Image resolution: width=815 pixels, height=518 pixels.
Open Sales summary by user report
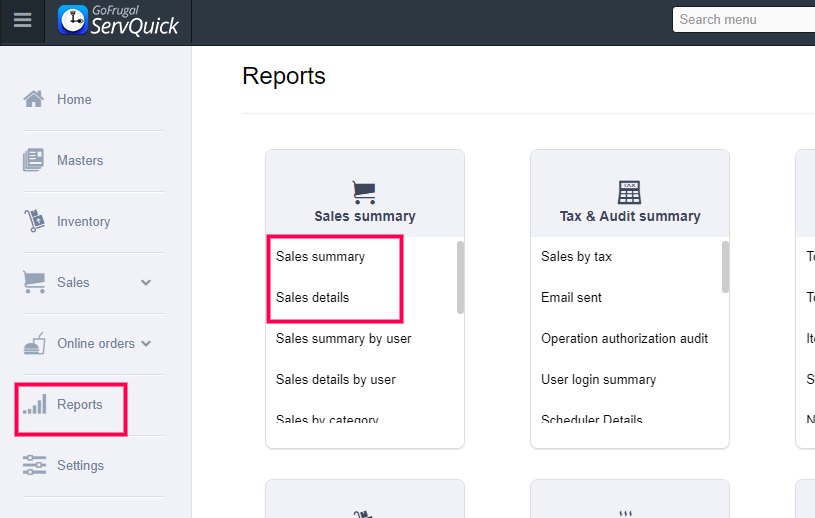click(343, 338)
